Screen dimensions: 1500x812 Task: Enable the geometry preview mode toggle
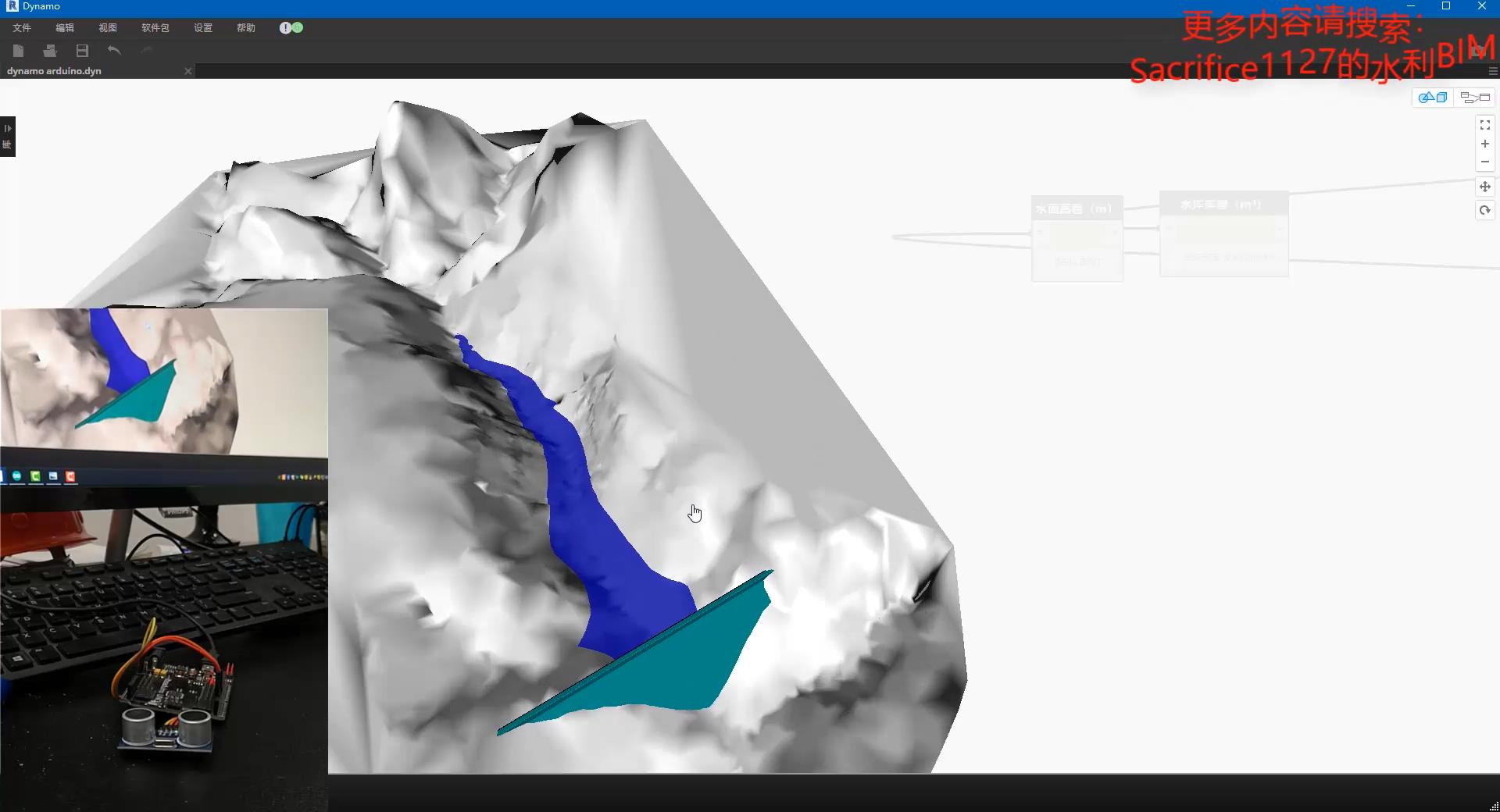(1433, 97)
